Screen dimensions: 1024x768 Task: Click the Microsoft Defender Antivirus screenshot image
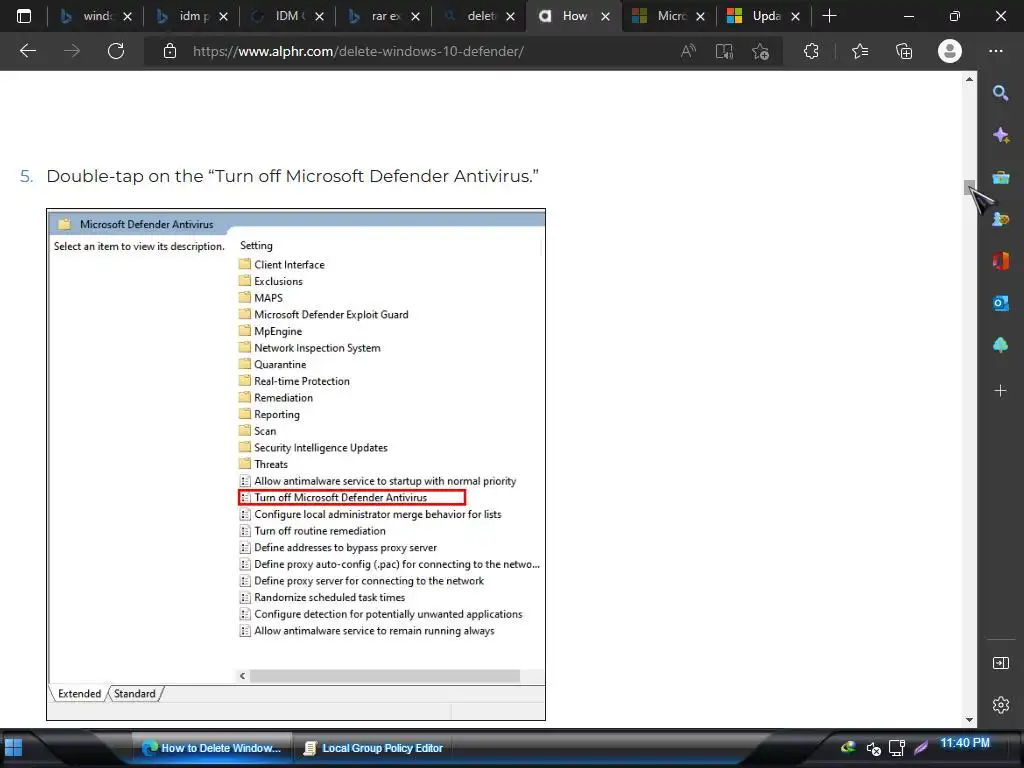[296, 464]
